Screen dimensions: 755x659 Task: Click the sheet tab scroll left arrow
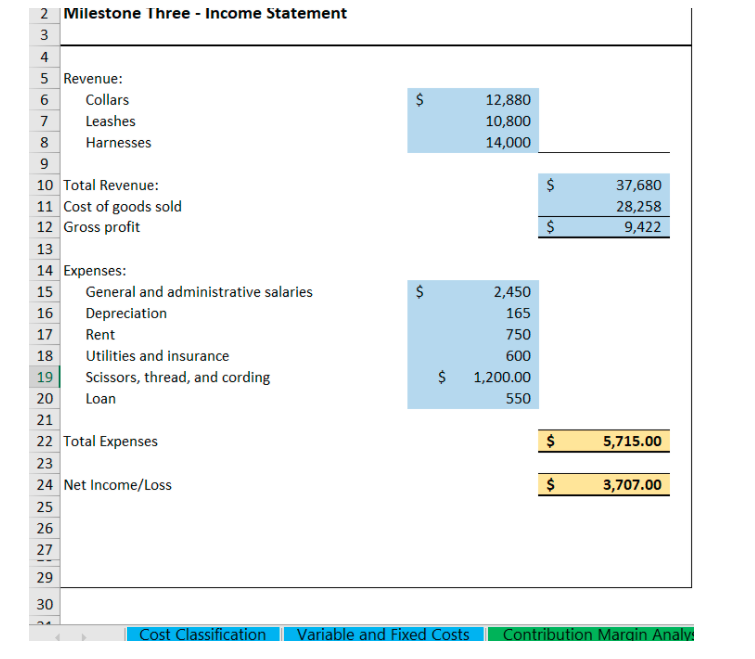point(57,637)
